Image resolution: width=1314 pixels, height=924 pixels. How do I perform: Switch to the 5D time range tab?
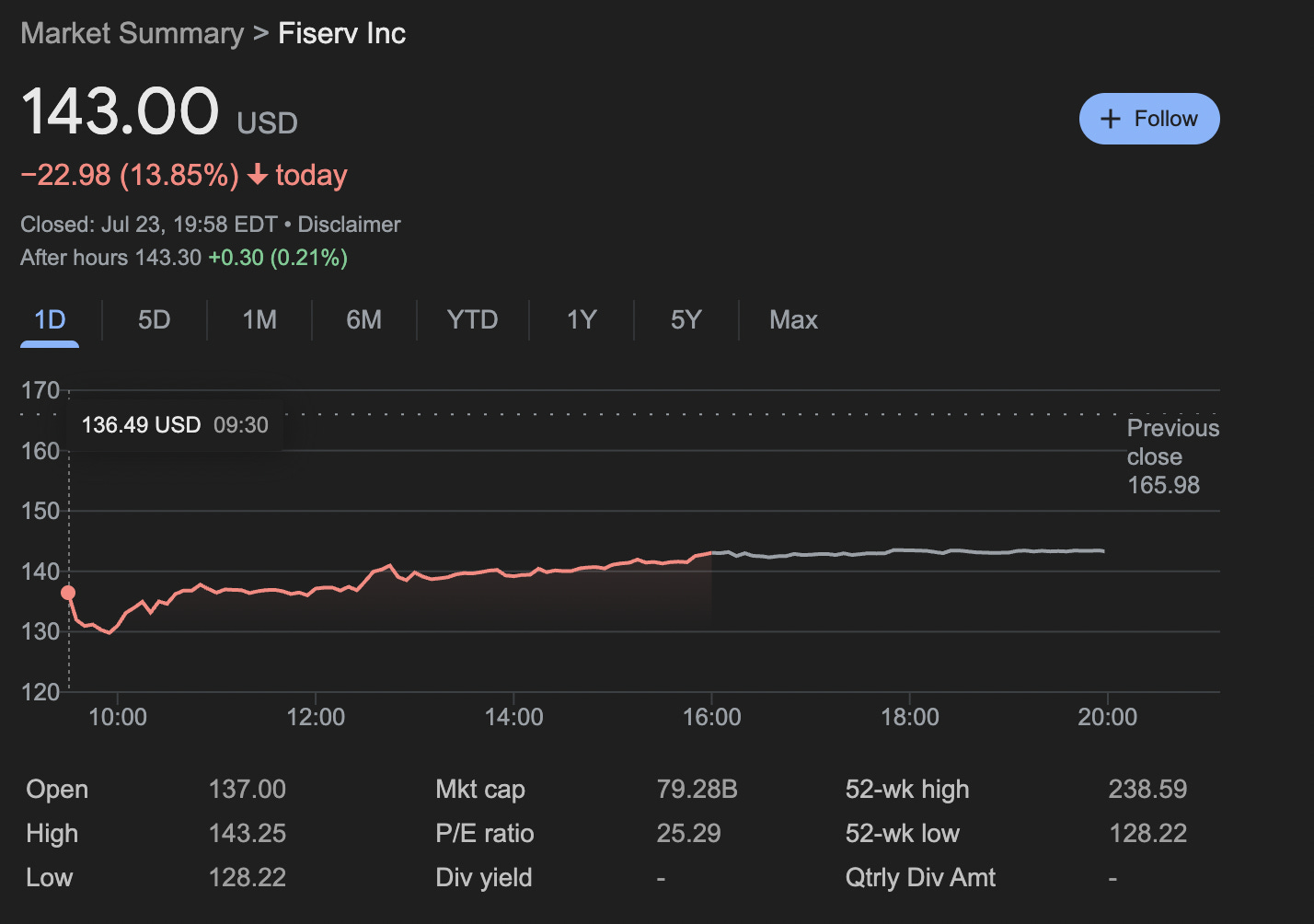[155, 319]
